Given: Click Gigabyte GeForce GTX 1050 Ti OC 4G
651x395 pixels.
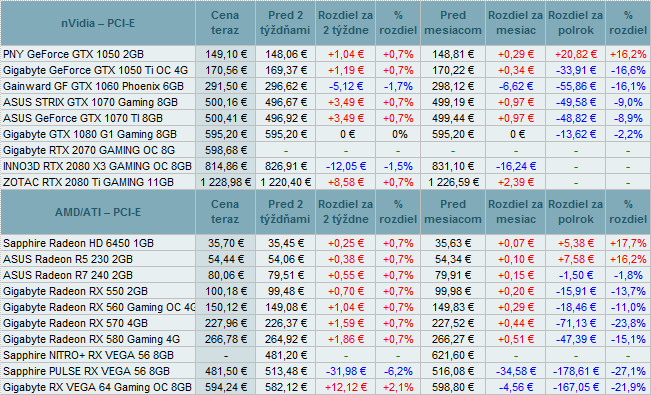Looking at the screenshot, I should [95, 70].
